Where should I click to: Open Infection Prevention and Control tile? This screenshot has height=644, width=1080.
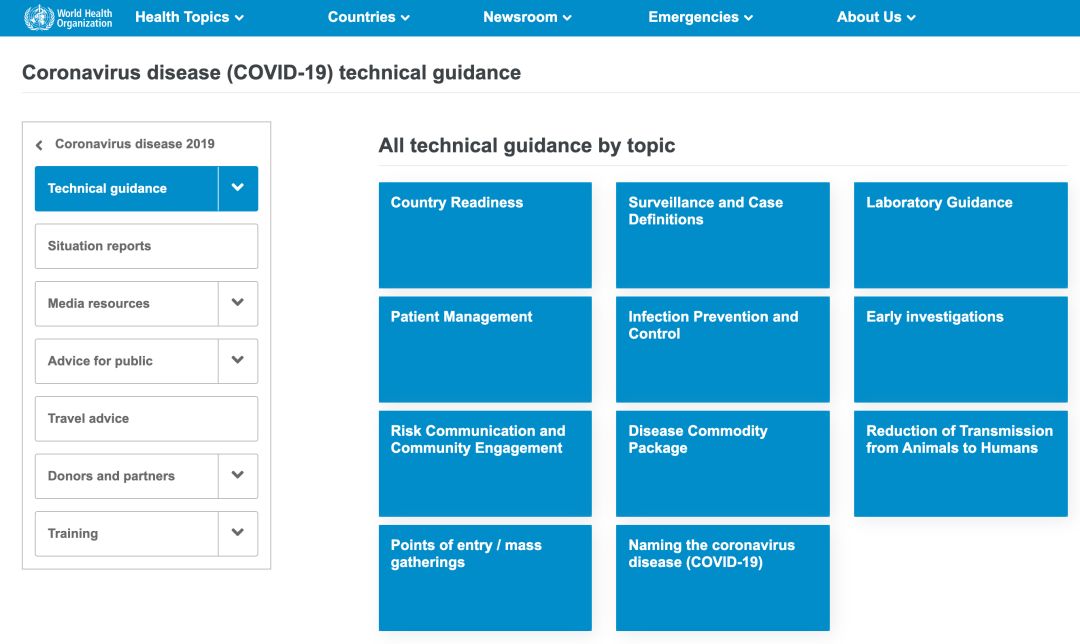[723, 349]
